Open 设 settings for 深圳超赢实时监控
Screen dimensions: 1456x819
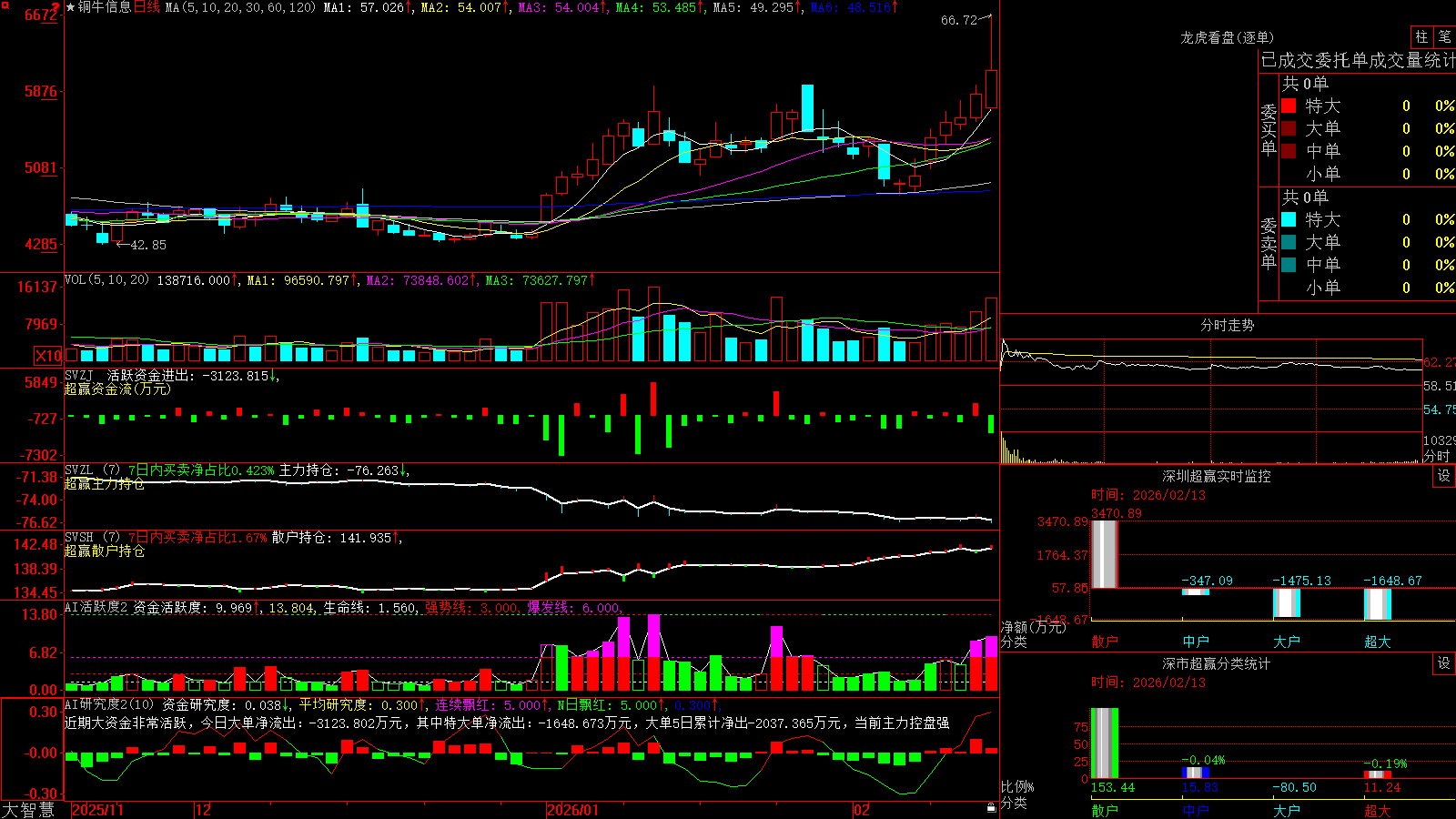[x=1444, y=476]
